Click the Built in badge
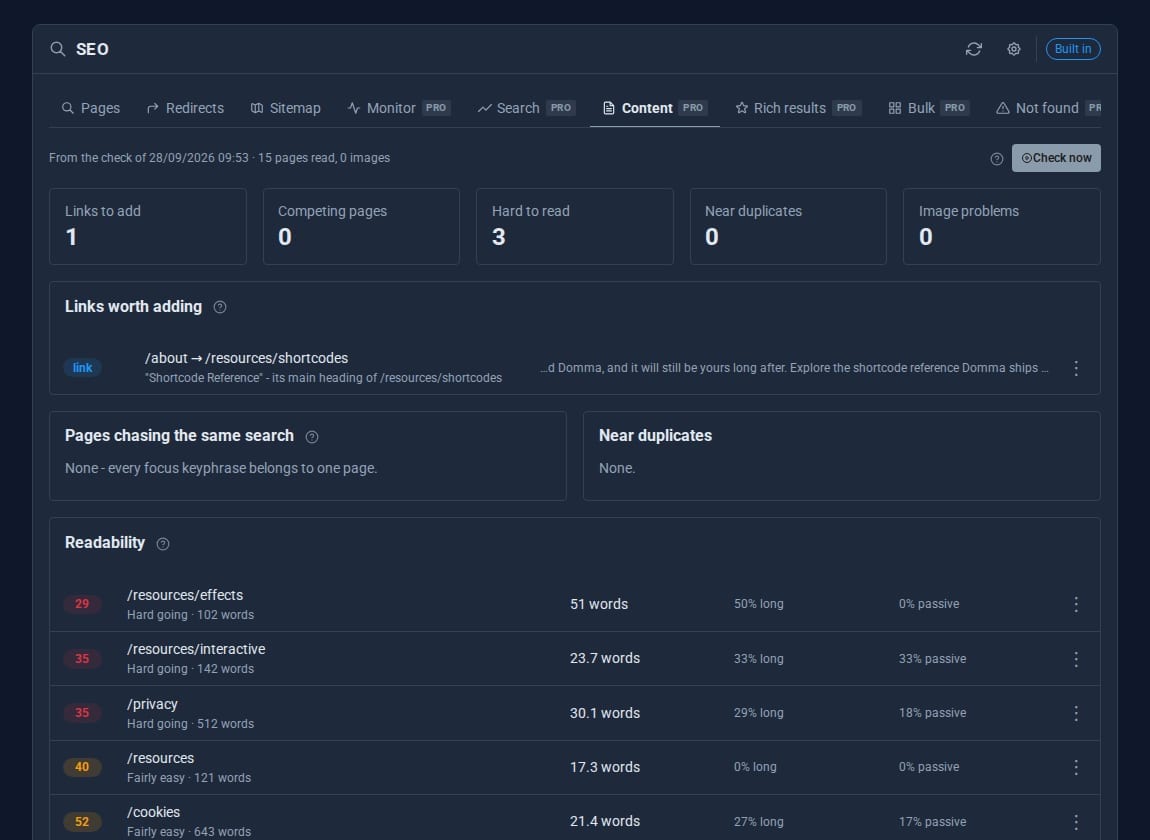Screen dimensions: 1150x840 [1072, 49]
